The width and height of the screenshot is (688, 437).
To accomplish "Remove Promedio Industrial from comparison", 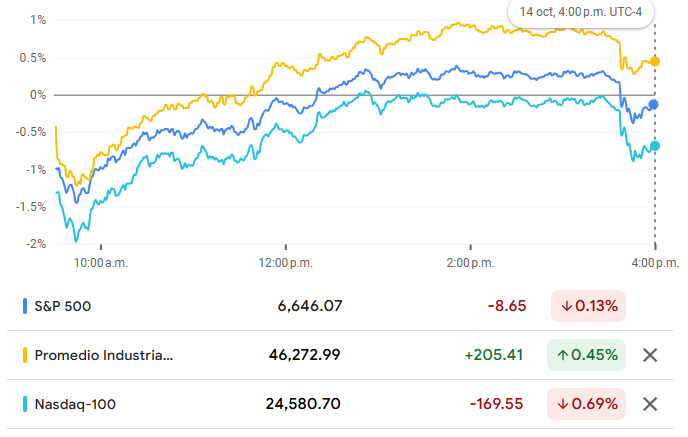I will [x=650, y=355].
